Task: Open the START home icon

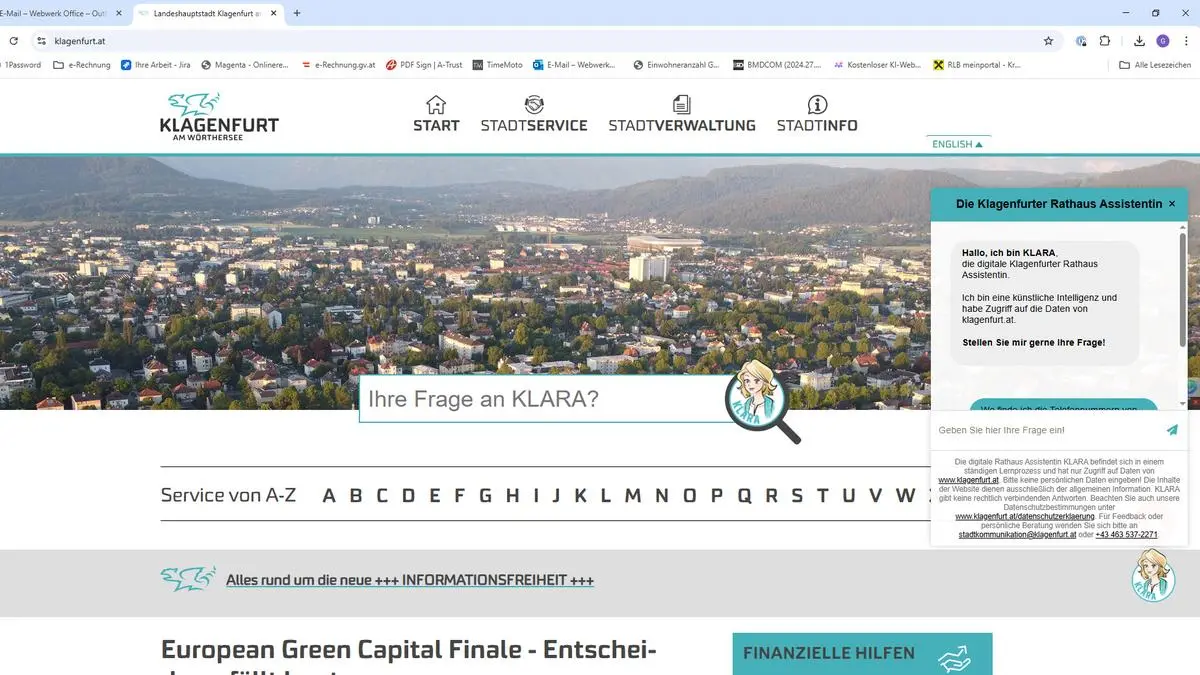Action: click(x=436, y=104)
